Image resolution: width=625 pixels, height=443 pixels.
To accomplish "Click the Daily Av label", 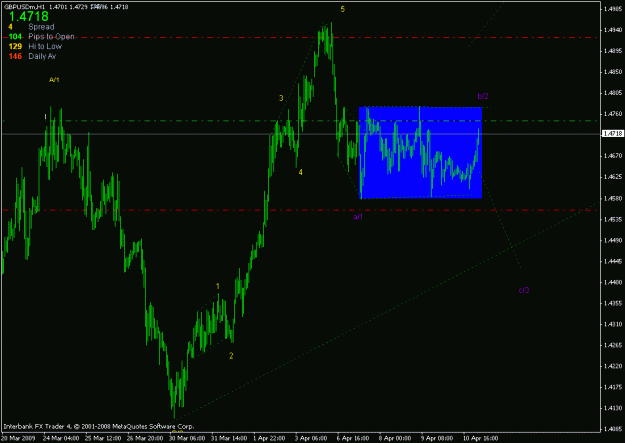I will [42, 56].
